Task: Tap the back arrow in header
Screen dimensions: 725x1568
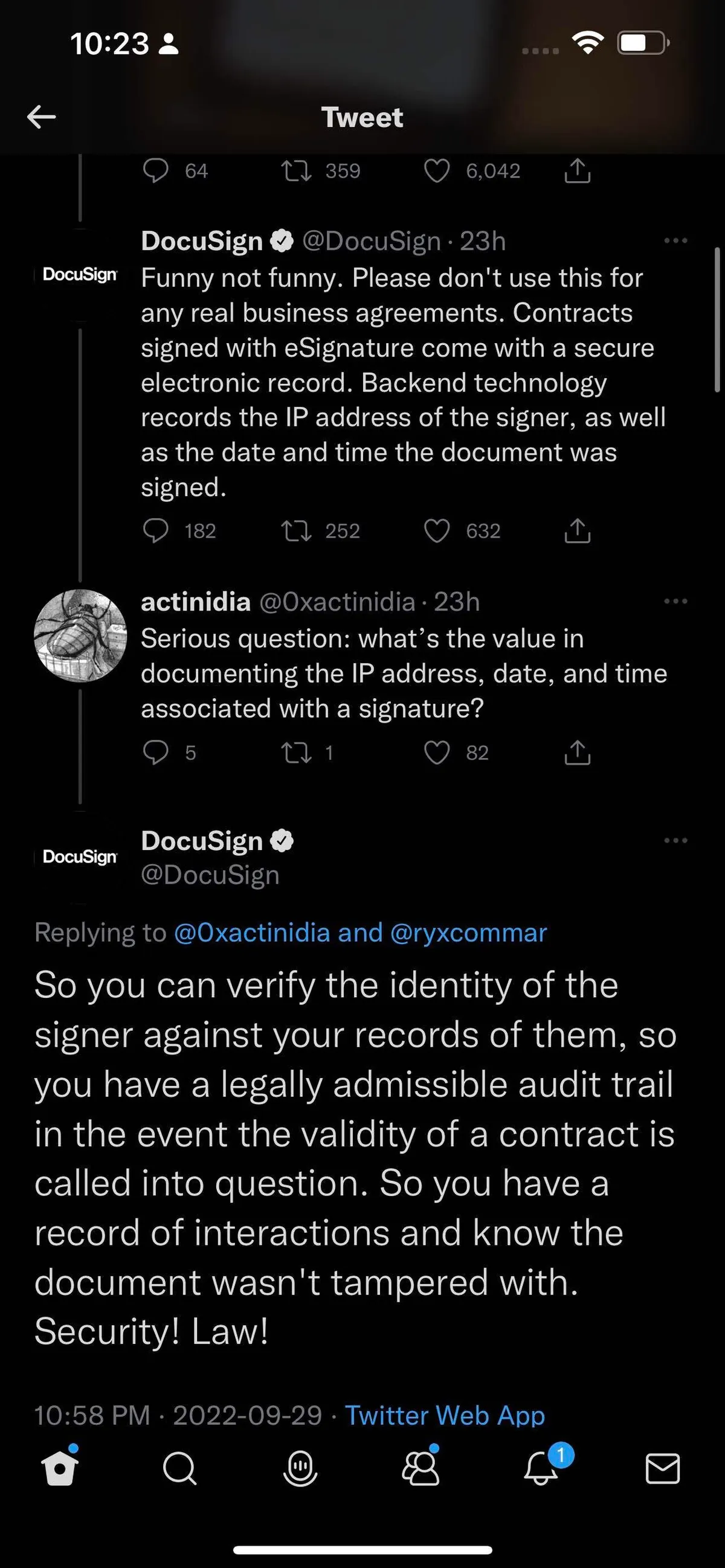Action: click(x=42, y=117)
